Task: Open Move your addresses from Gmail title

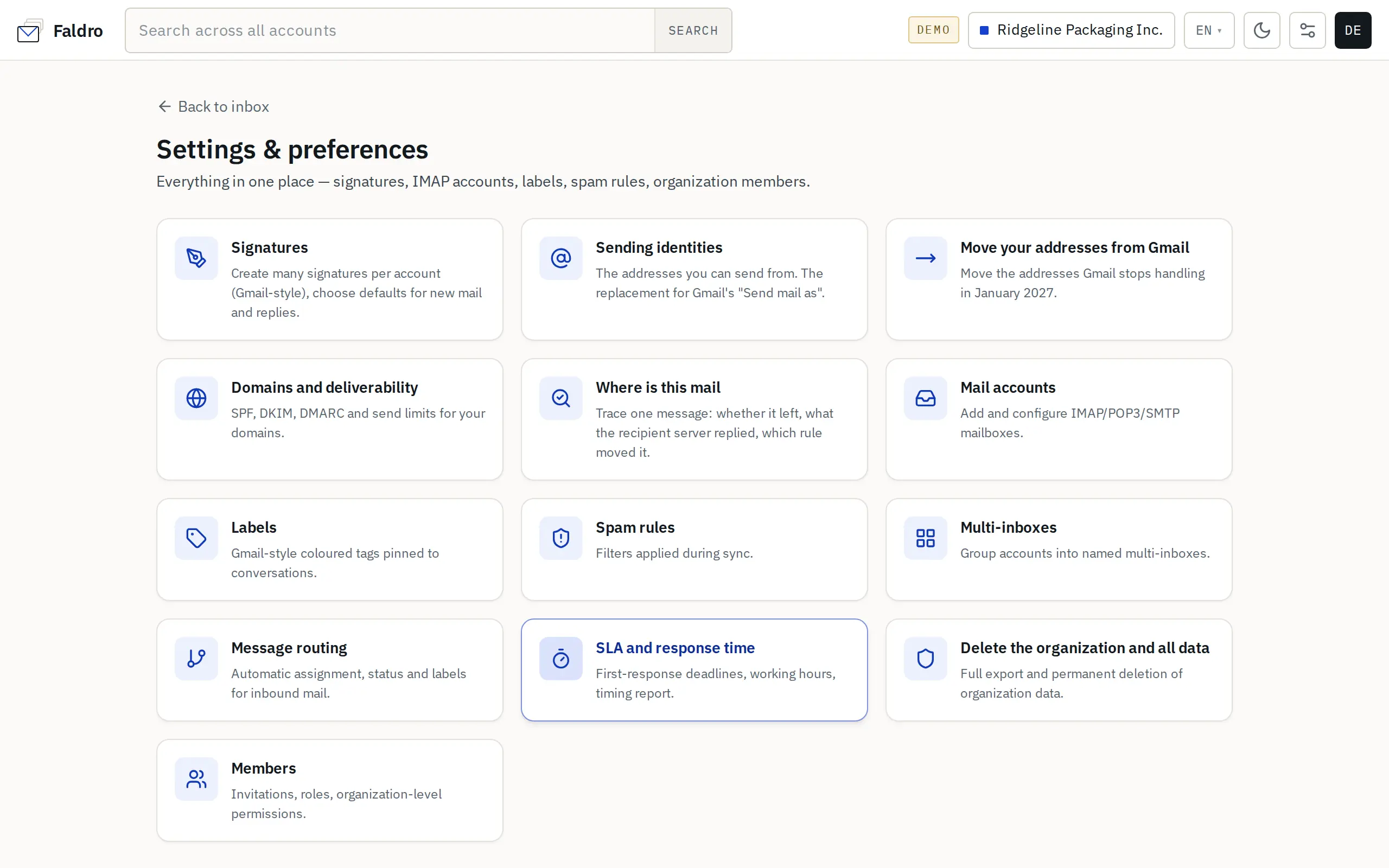Action: click(1074, 247)
